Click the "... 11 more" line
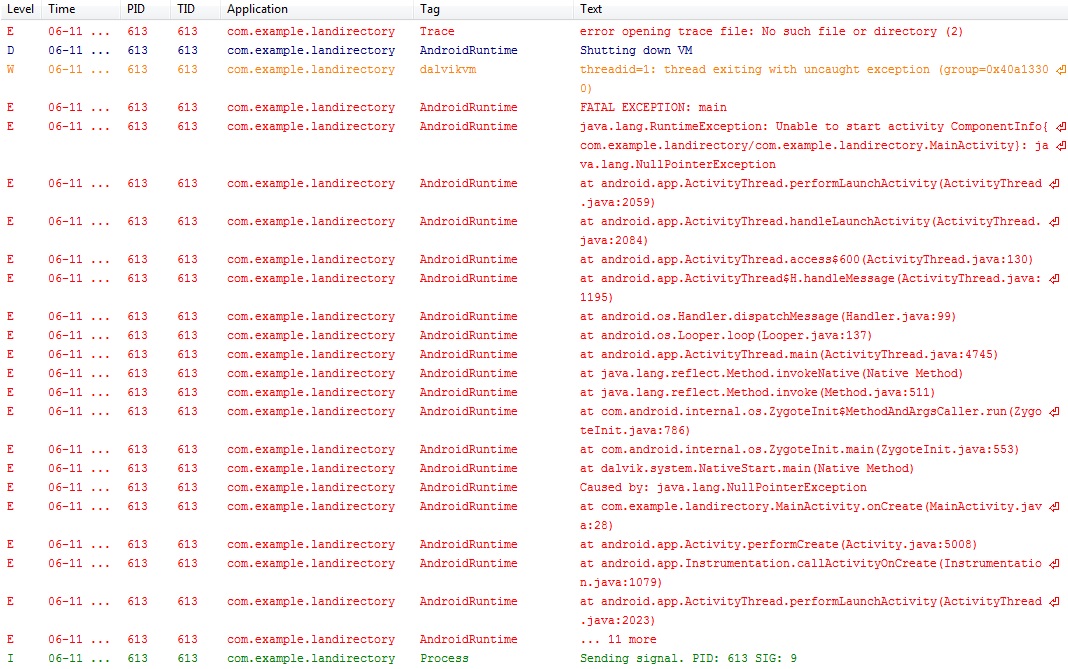1068x669 pixels. click(618, 640)
